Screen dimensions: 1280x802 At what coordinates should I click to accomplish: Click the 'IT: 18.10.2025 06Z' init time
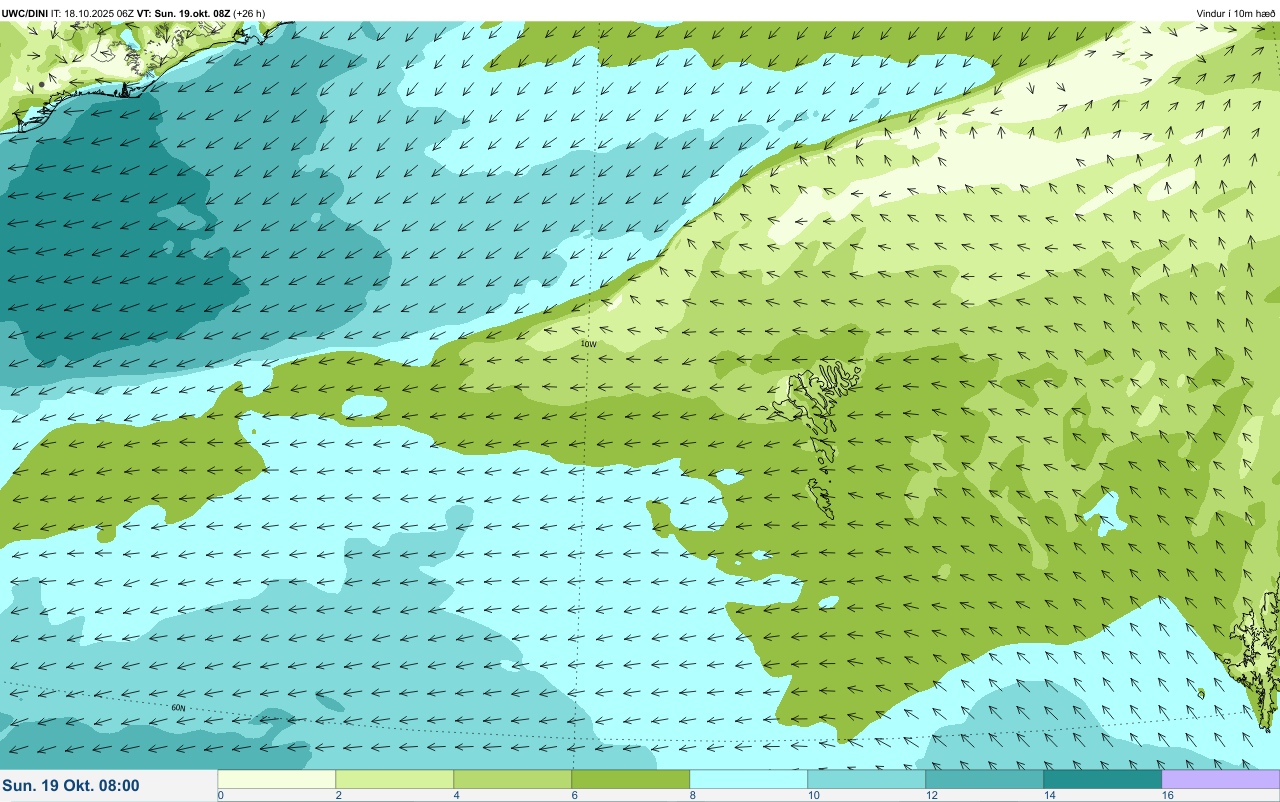(x=92, y=13)
